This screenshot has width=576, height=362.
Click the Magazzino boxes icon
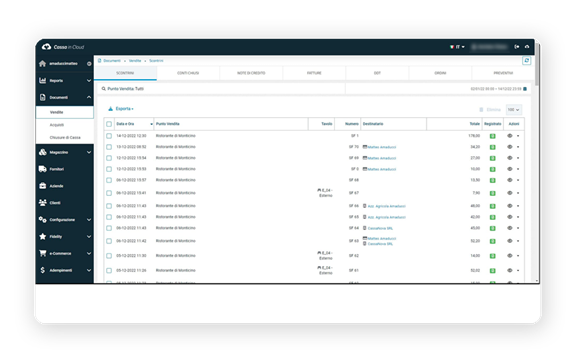click(43, 152)
